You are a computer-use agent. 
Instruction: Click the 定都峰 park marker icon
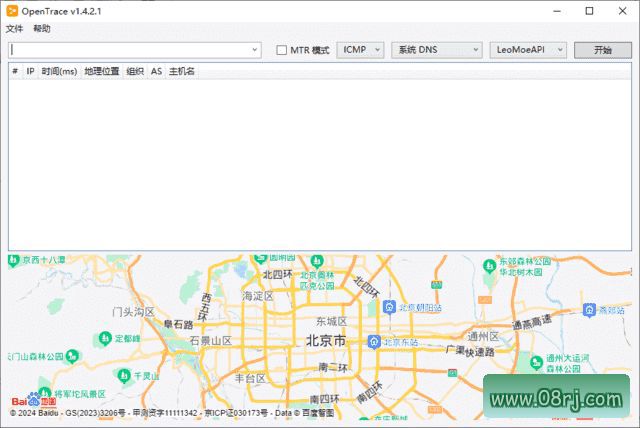point(105,338)
